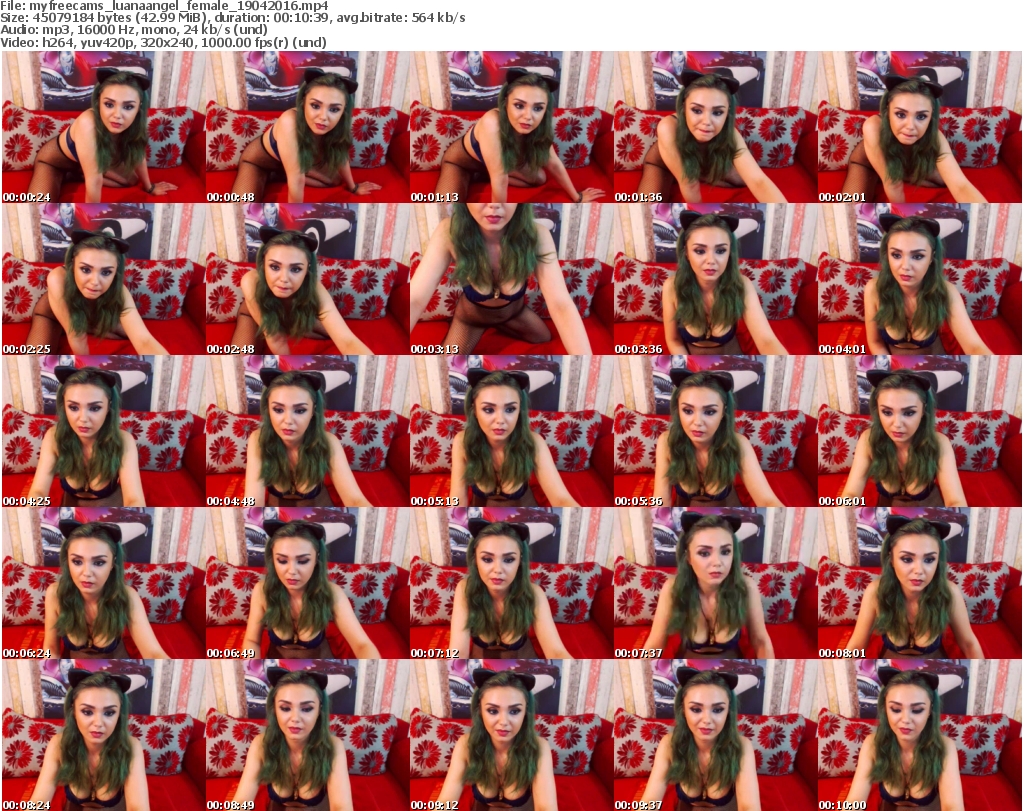This screenshot has width=1024, height=811.
Task: Pick the frame stamped 00:08:01
Action: click(920, 583)
